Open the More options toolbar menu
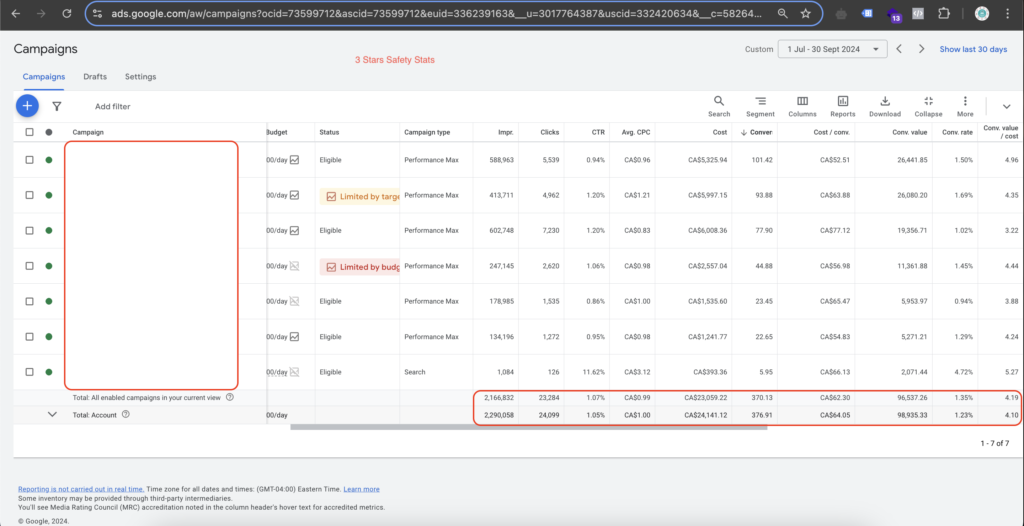 pyautogui.click(x=965, y=106)
